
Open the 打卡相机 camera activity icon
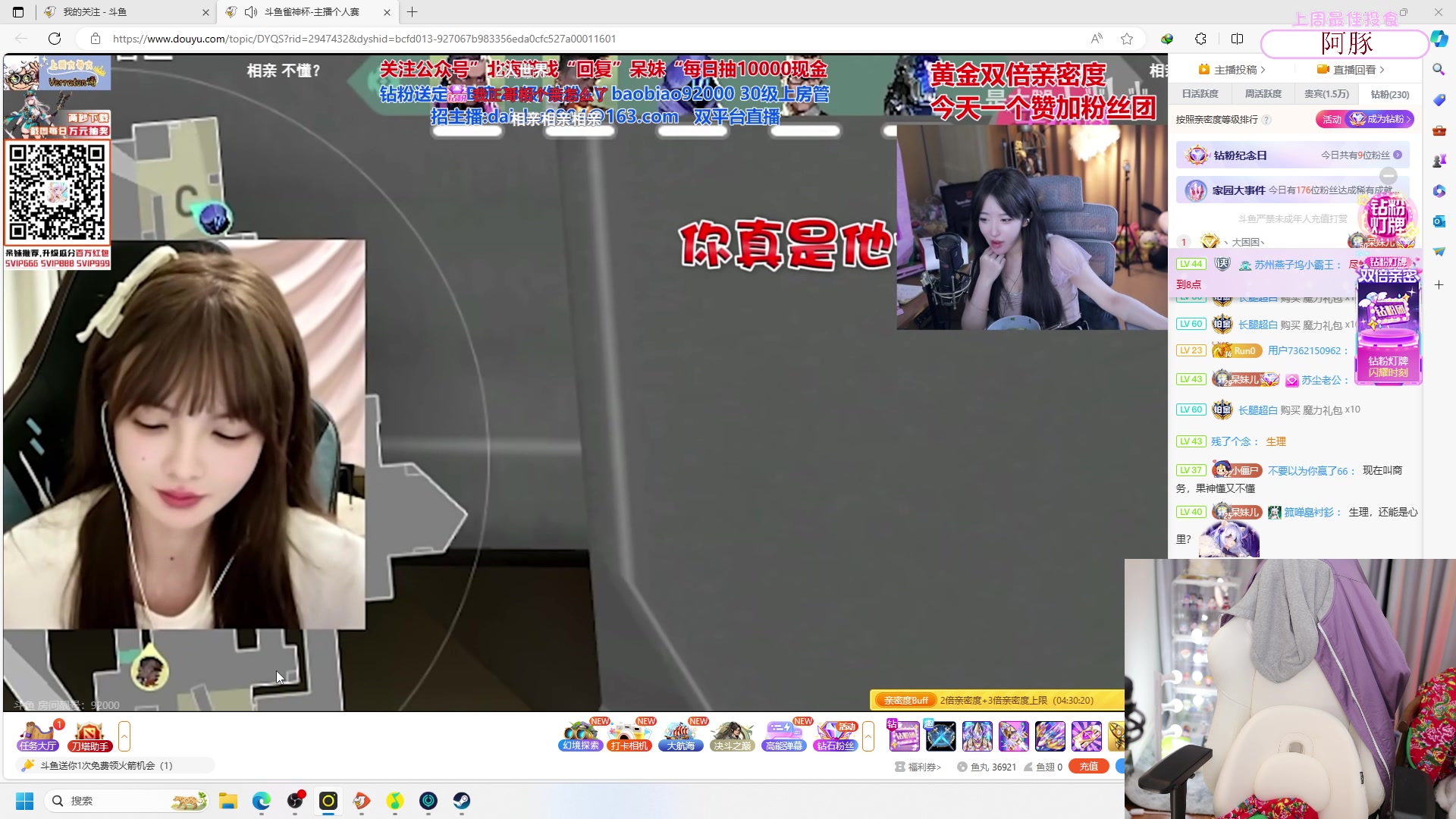pyautogui.click(x=629, y=736)
